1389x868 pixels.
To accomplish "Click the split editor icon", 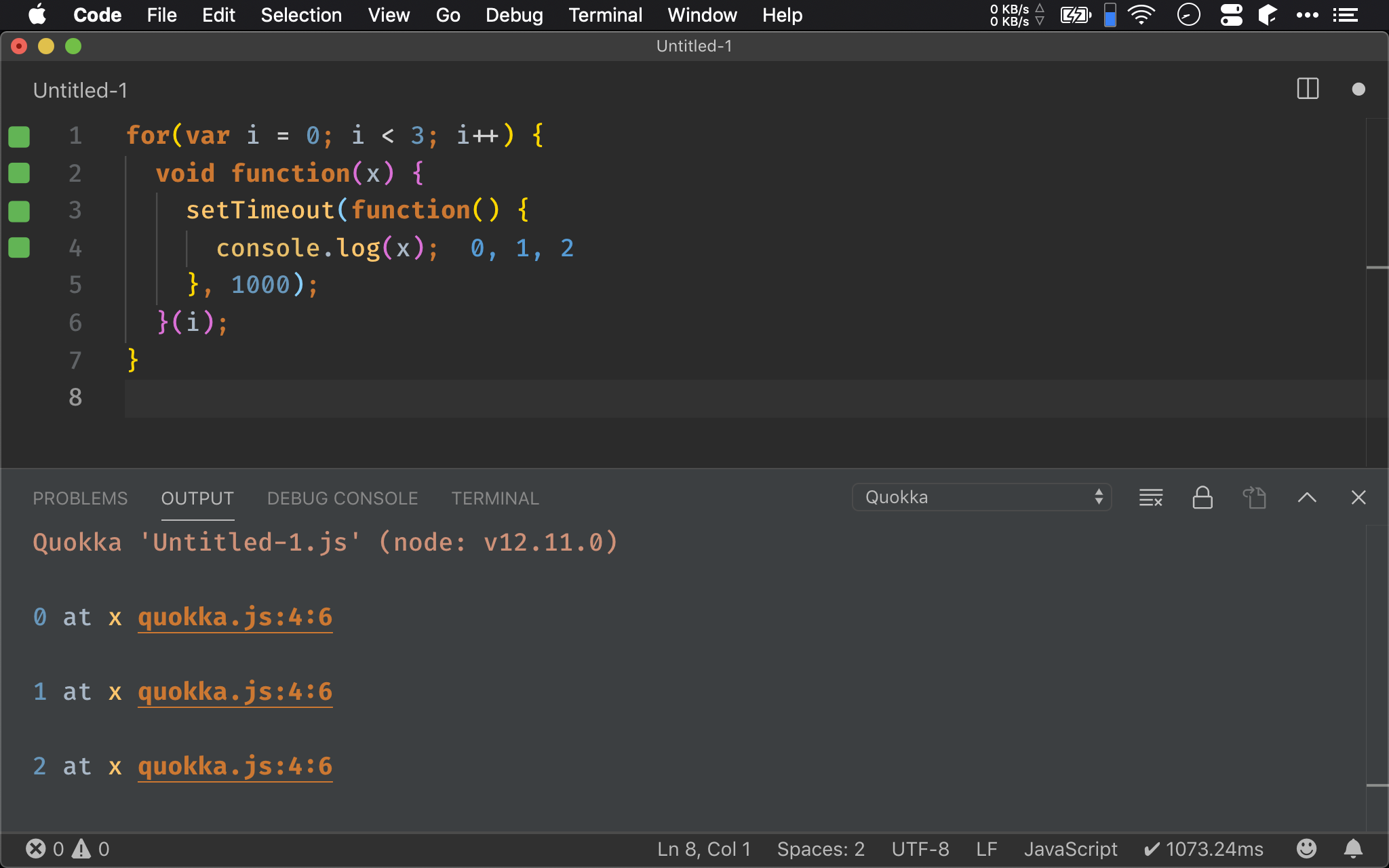I will (1307, 90).
